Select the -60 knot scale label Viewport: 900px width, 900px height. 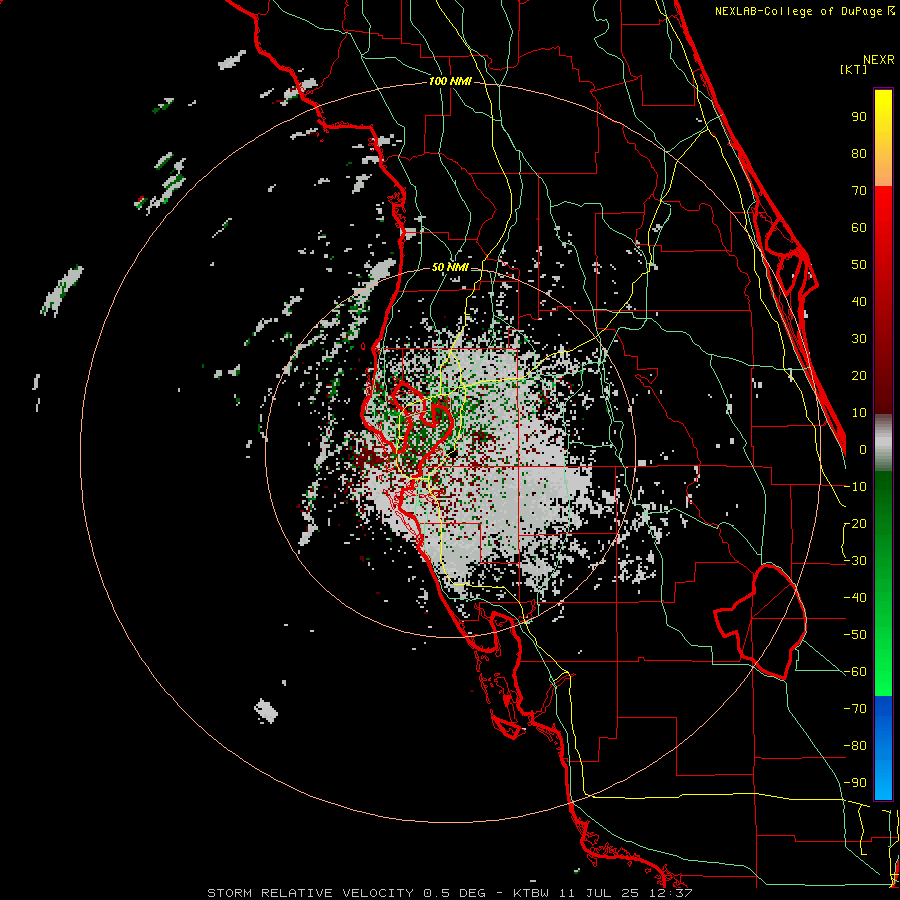[855, 672]
